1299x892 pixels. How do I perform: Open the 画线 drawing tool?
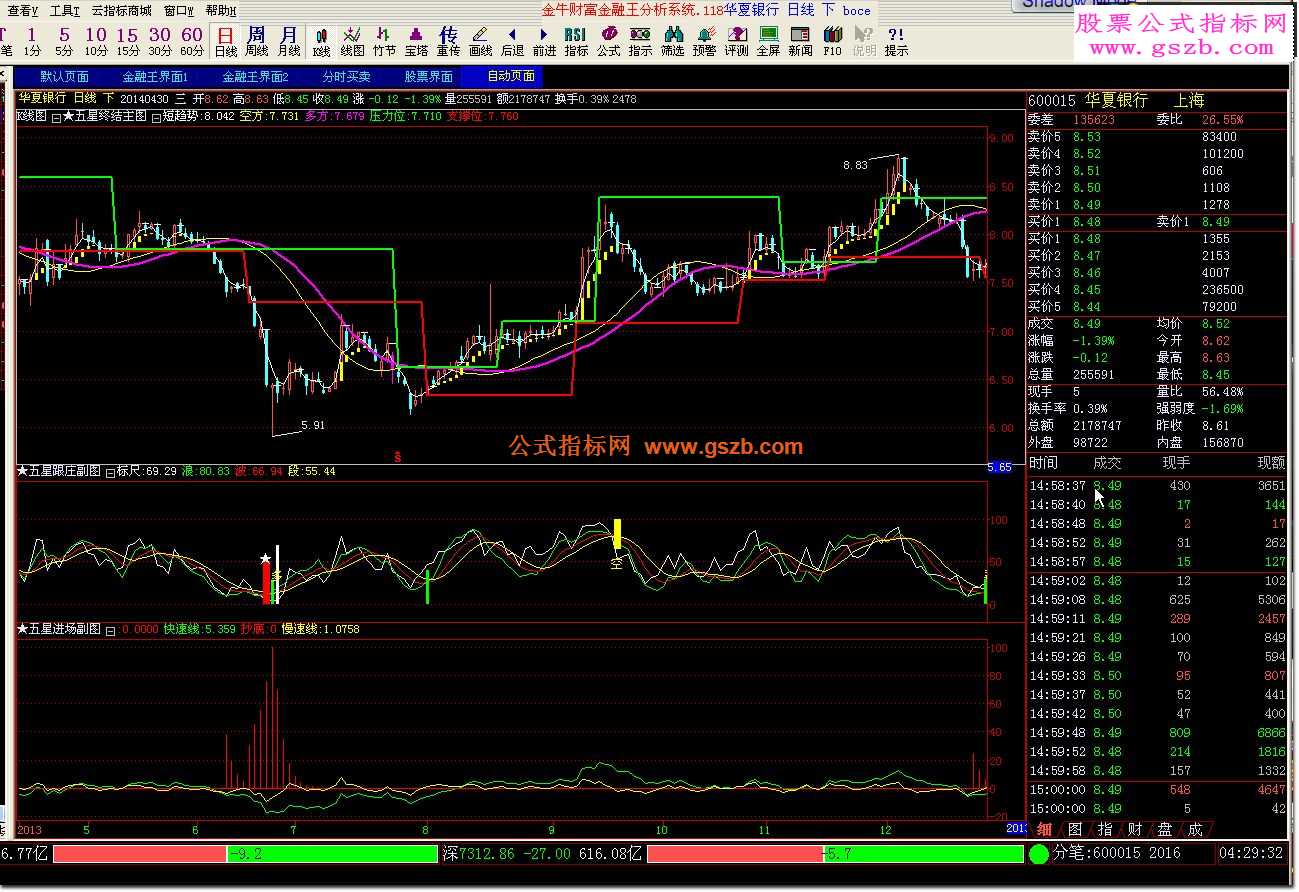(x=480, y=41)
